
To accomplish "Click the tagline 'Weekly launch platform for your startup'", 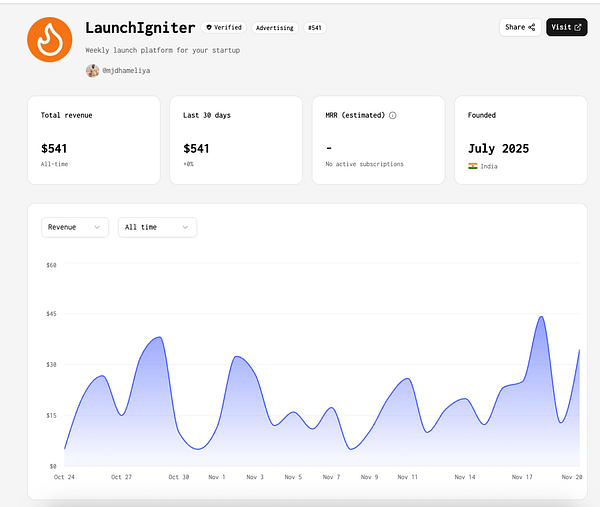I will click(x=163, y=50).
